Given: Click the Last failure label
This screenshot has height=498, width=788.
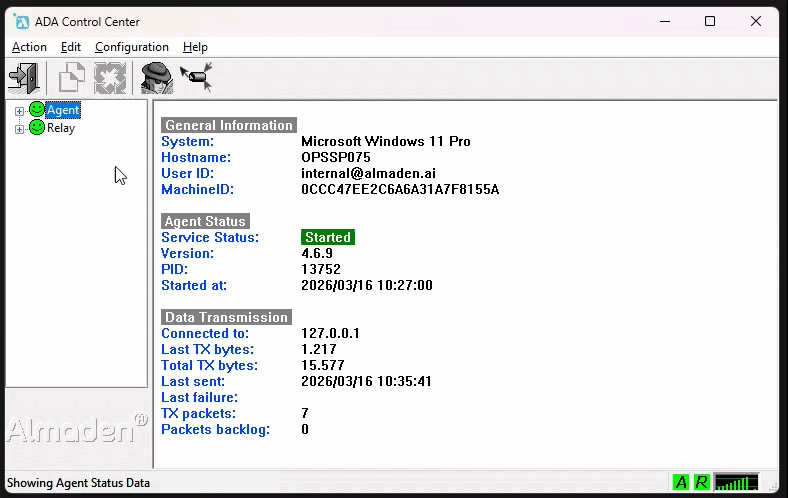Looking at the screenshot, I should click(x=199, y=397).
